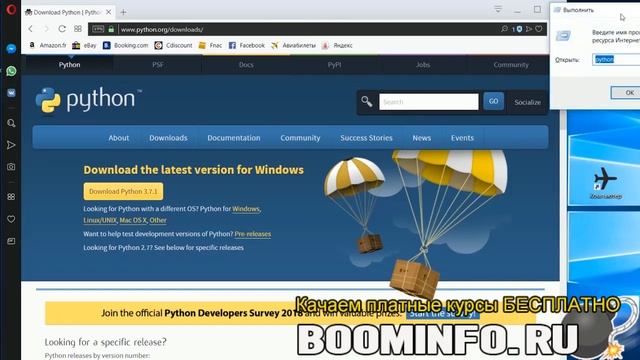Screen dimensions: 640x360
Task: Click the magnifier icon beside site search
Action: click(x=367, y=101)
